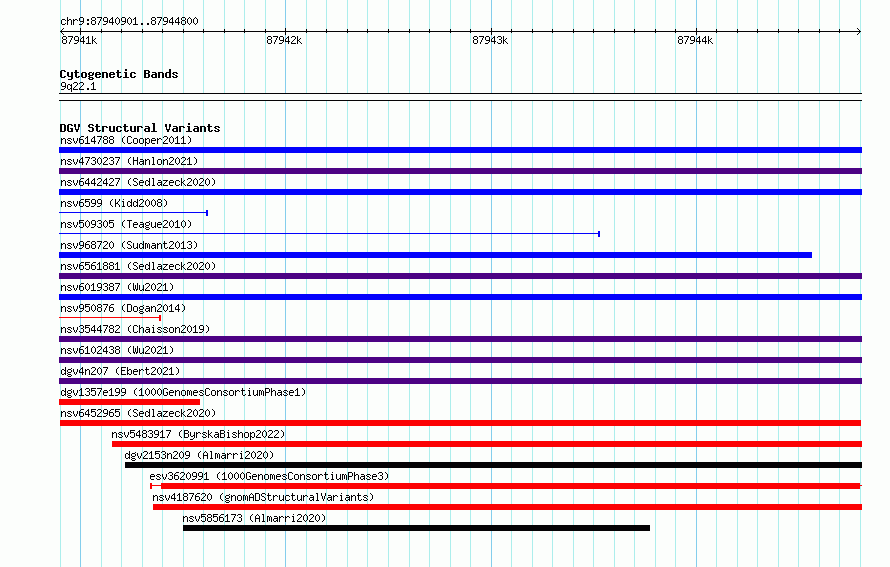The width and height of the screenshot is (890, 567).
Task: Click nsv6452965 (Sedlazeck2020) label
Action: point(138,413)
